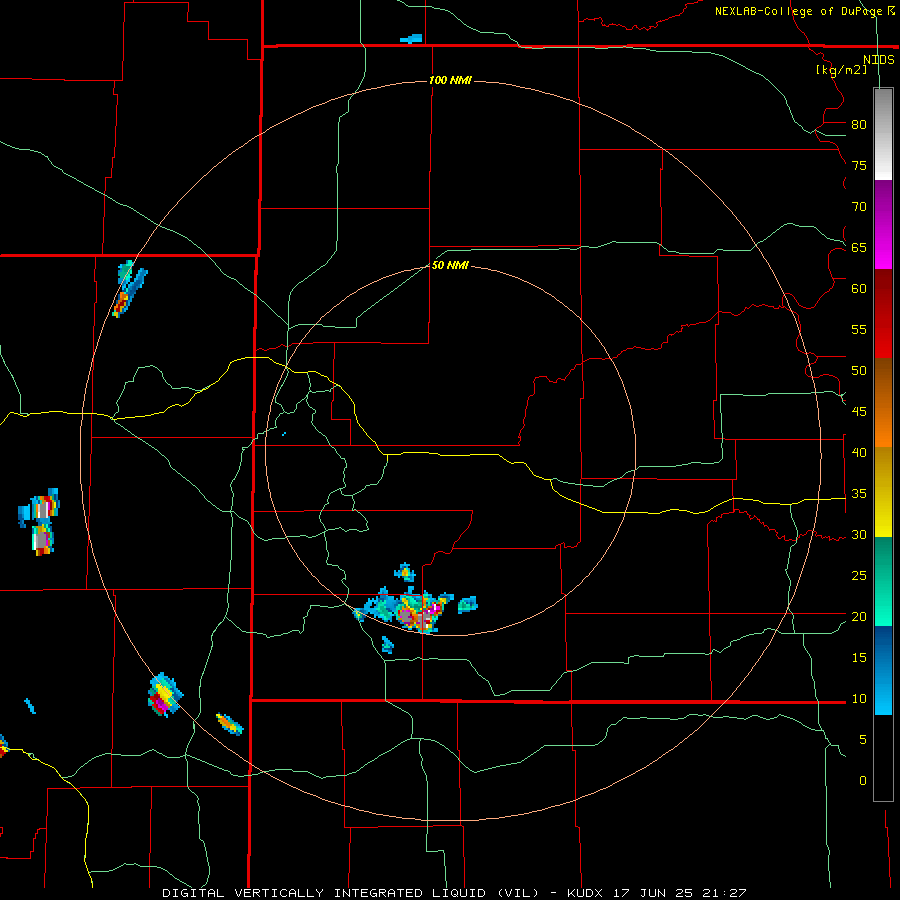
Task: Click the "17 JUN 25" date in caption
Action: (653, 893)
